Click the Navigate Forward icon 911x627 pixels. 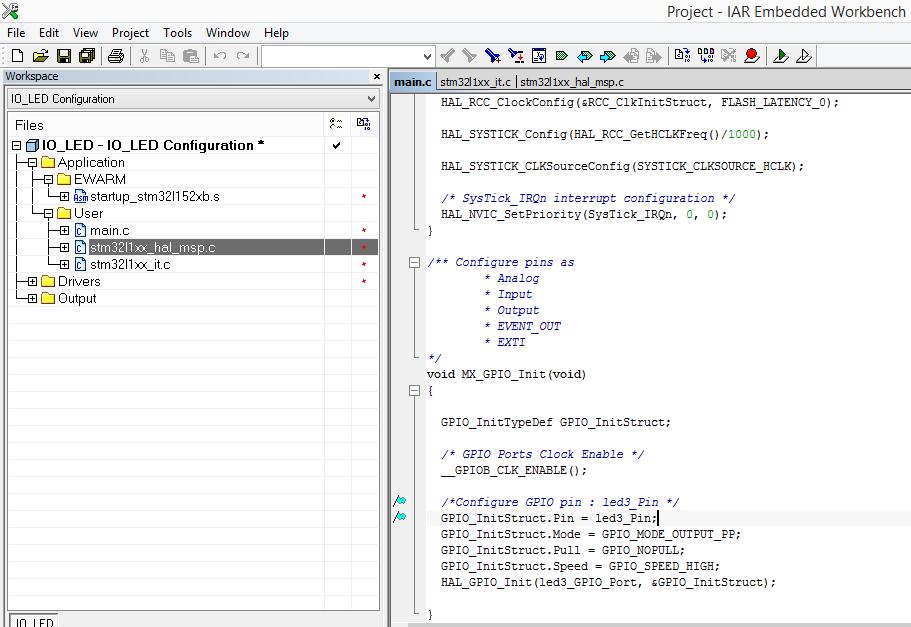(654, 56)
